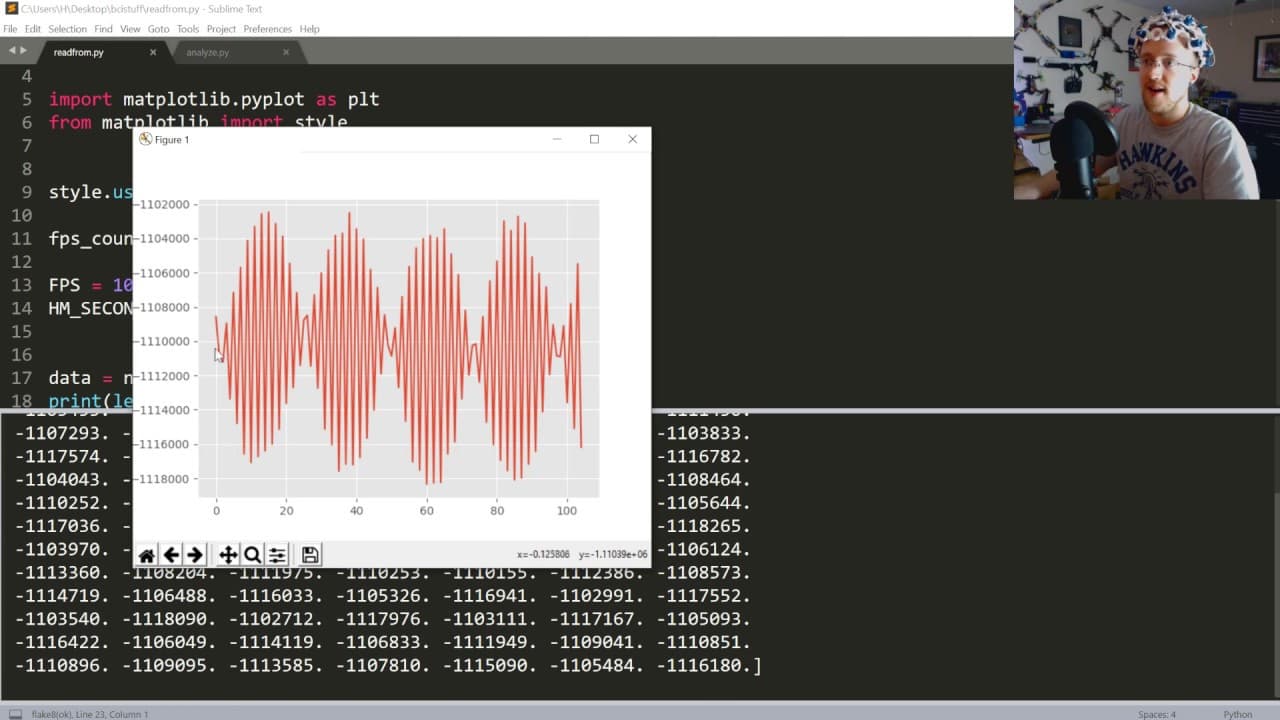Click the red plot line area

398,347
